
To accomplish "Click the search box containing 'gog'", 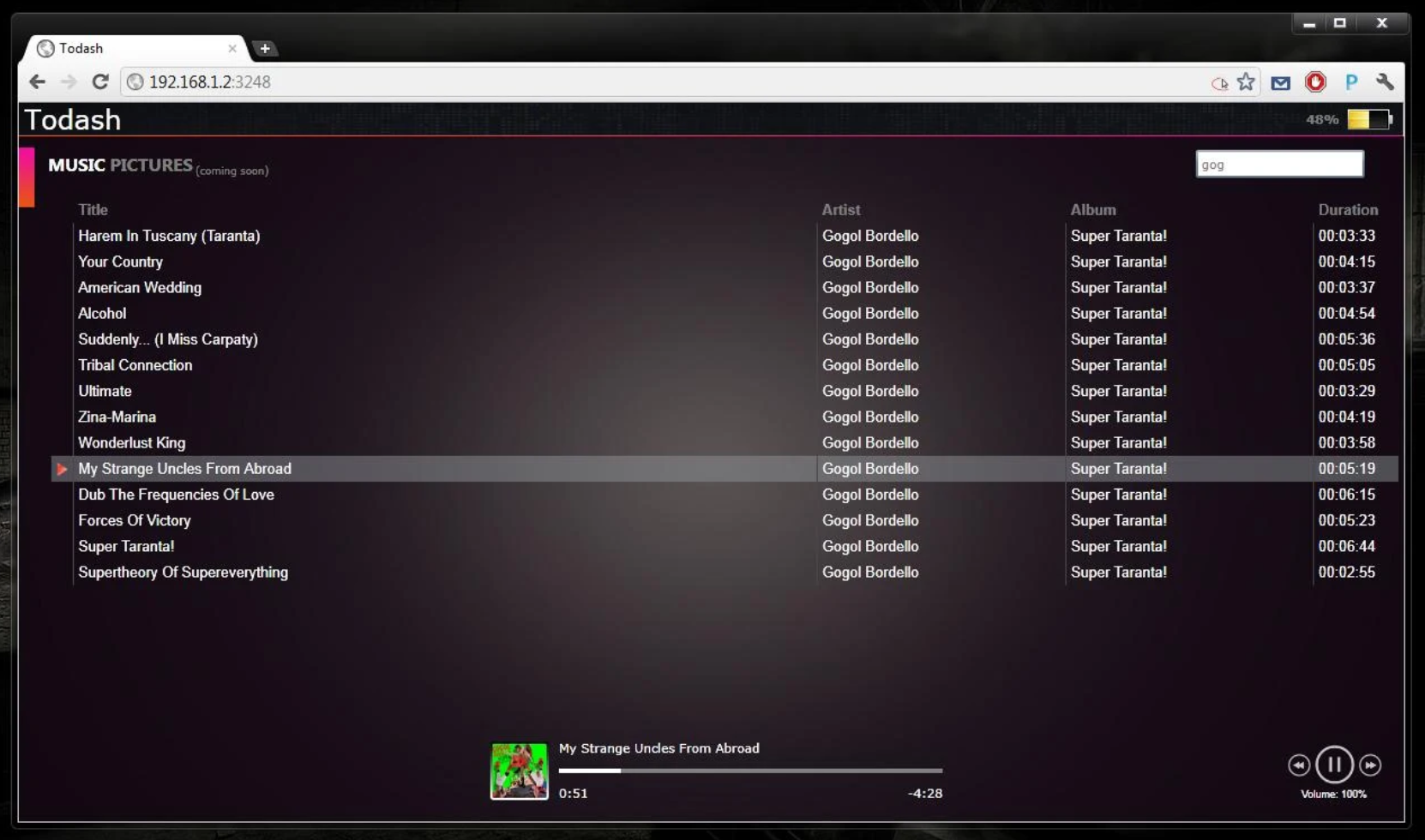I will tap(1279, 164).
